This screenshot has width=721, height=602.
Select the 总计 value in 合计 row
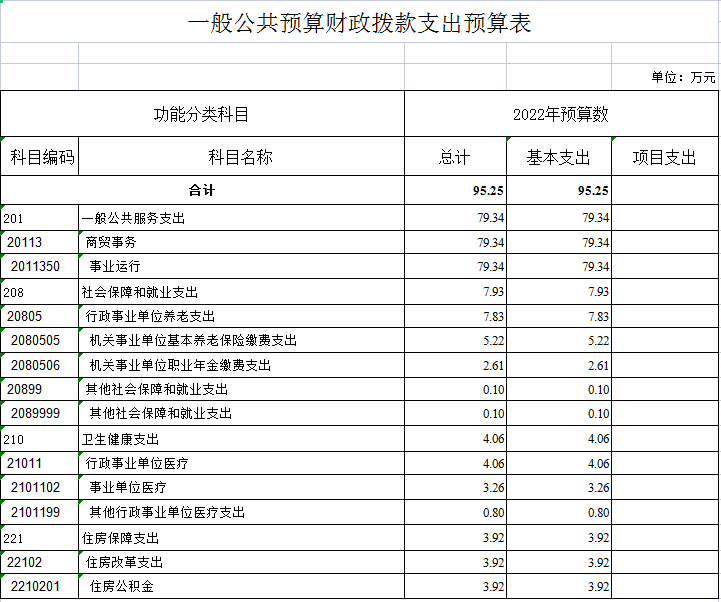click(x=455, y=190)
